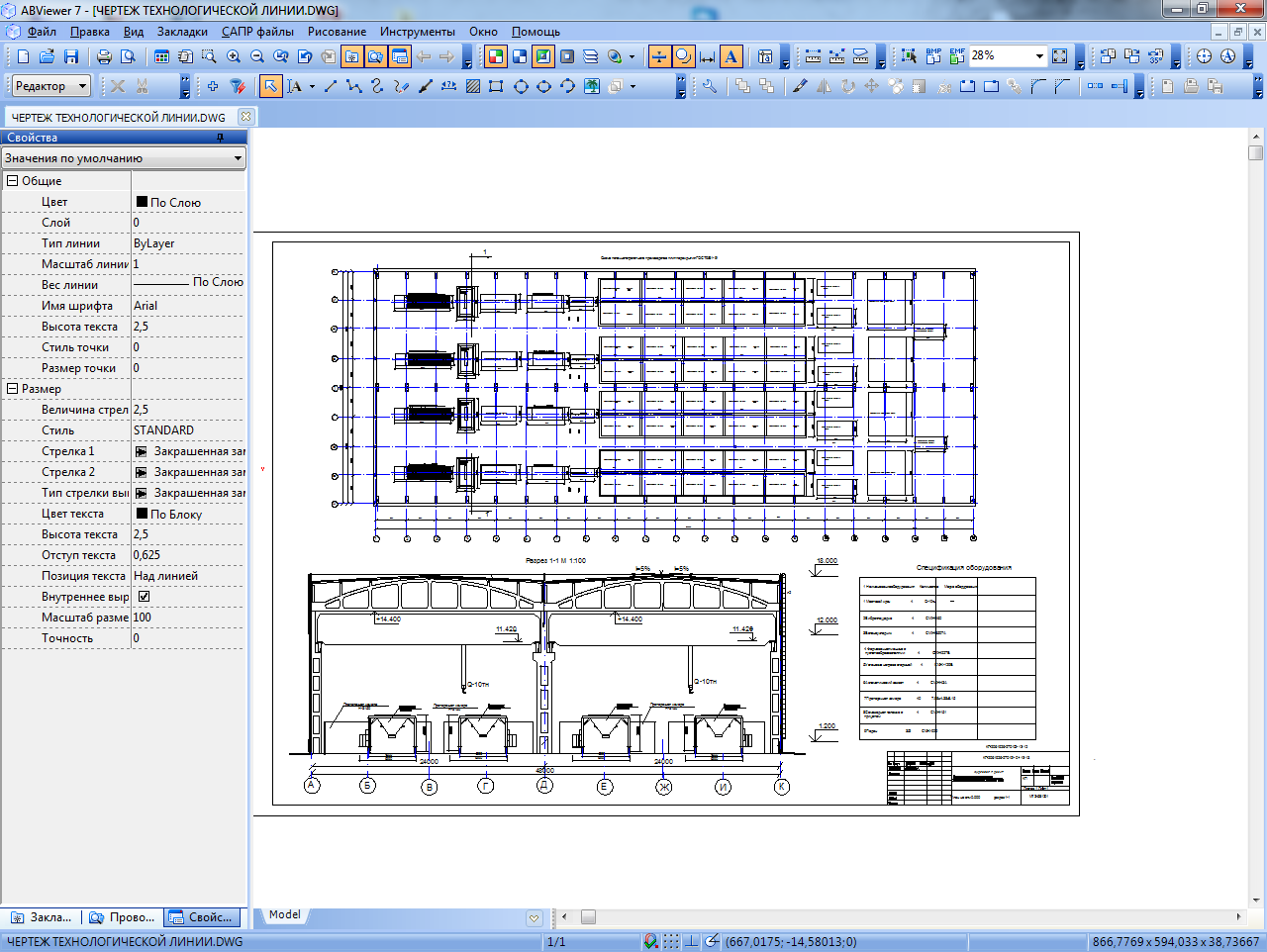The image size is (1267, 952).
Task: Toggle dimensions display icon
Action: (708, 56)
